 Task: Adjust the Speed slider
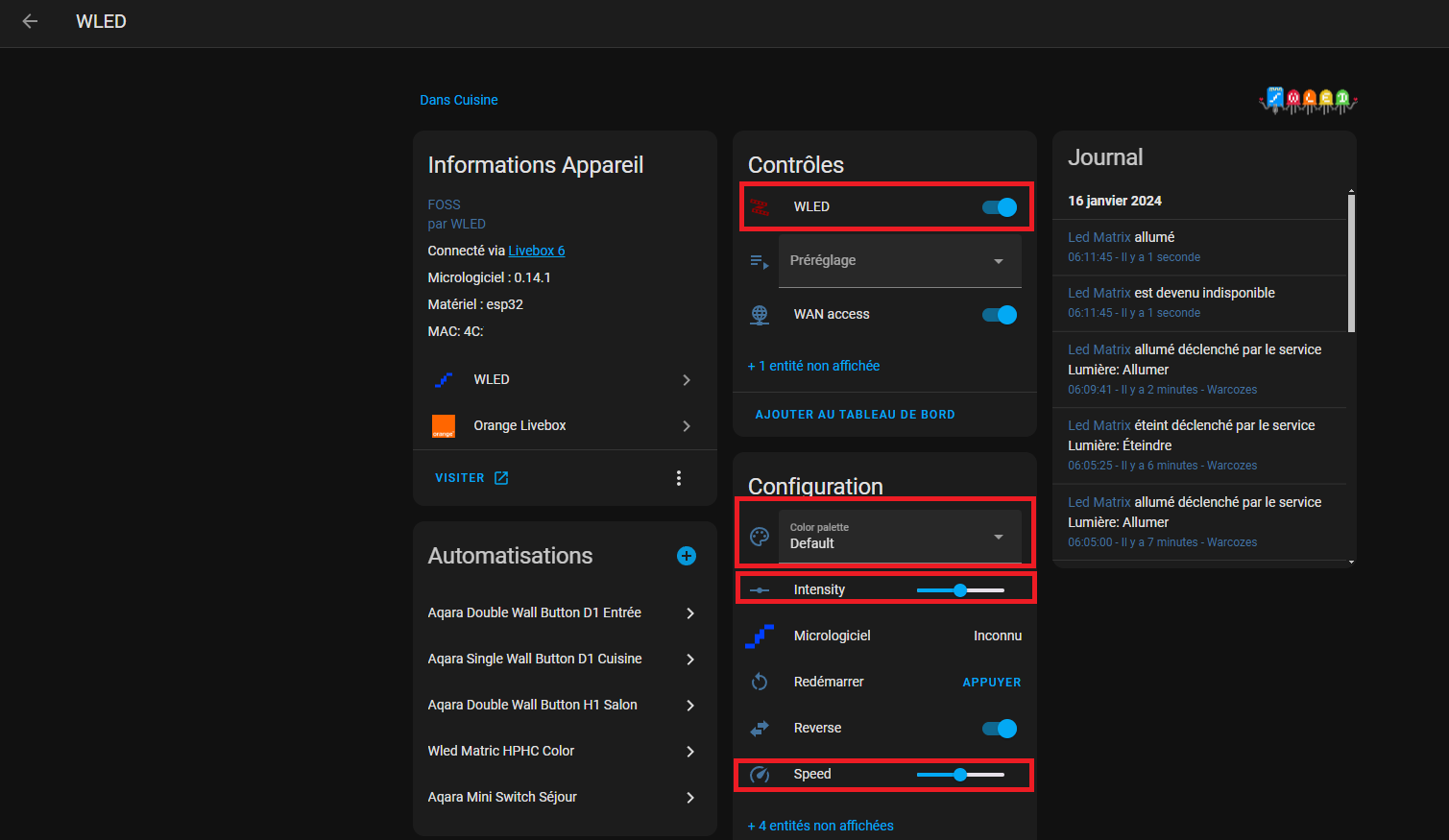coord(960,775)
